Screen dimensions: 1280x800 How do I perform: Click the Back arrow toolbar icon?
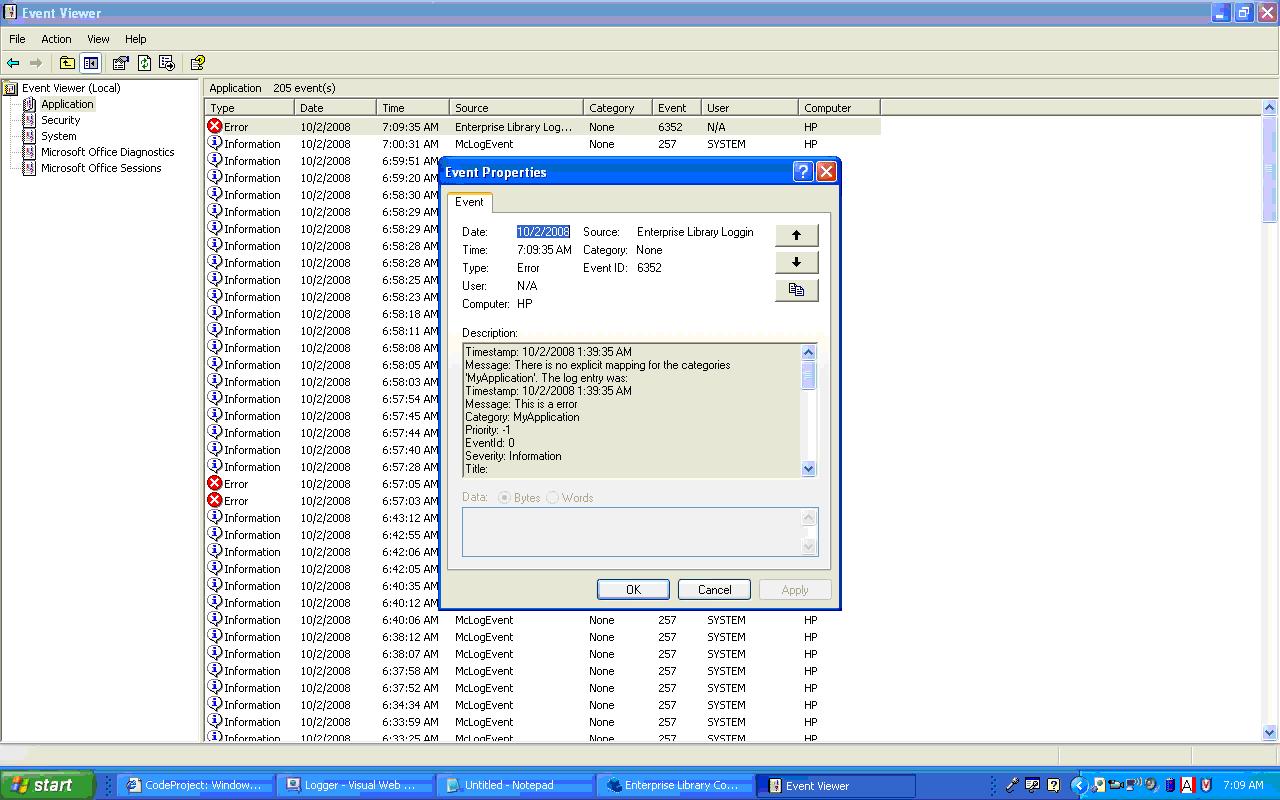pyautogui.click(x=13, y=63)
